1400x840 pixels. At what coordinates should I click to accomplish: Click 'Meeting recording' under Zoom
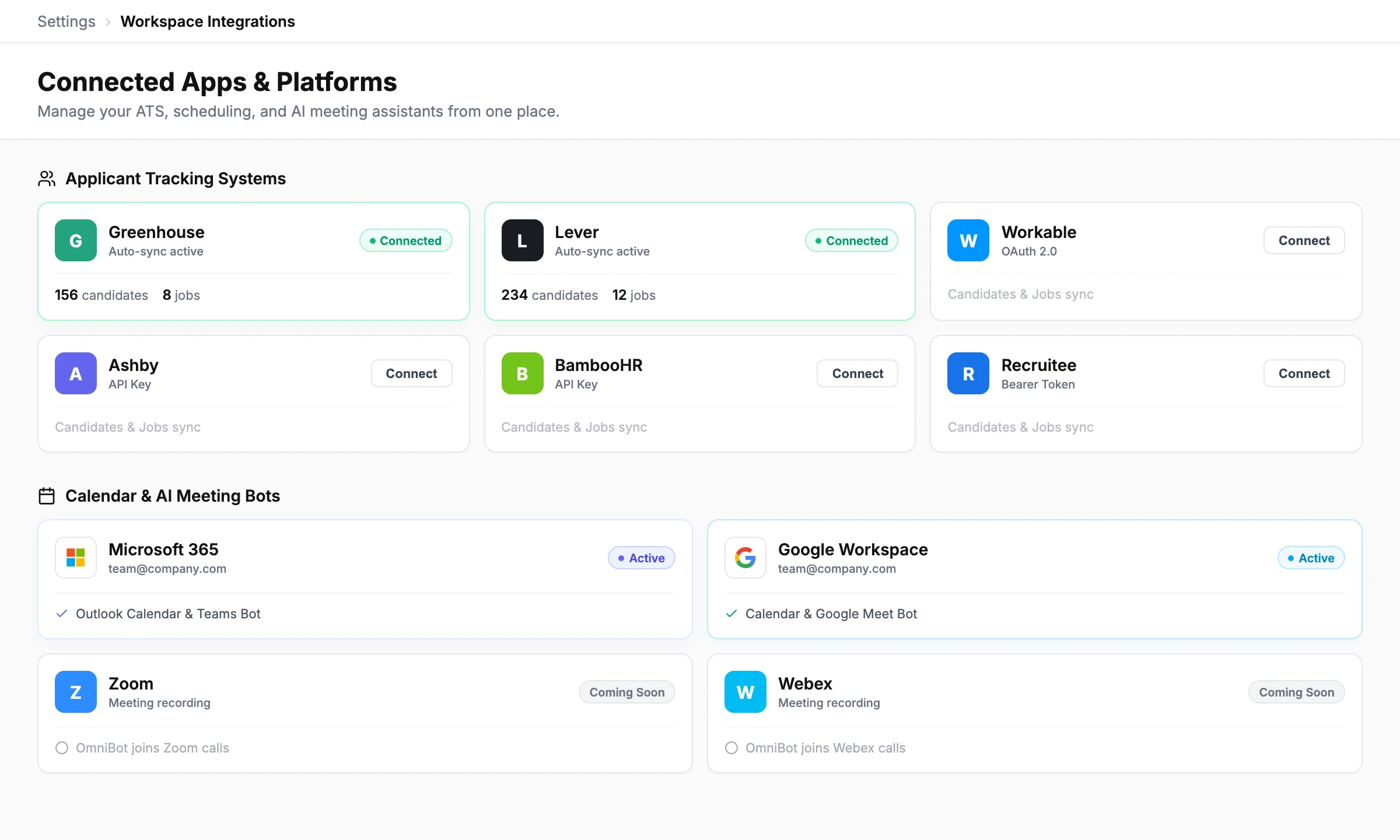point(159,703)
